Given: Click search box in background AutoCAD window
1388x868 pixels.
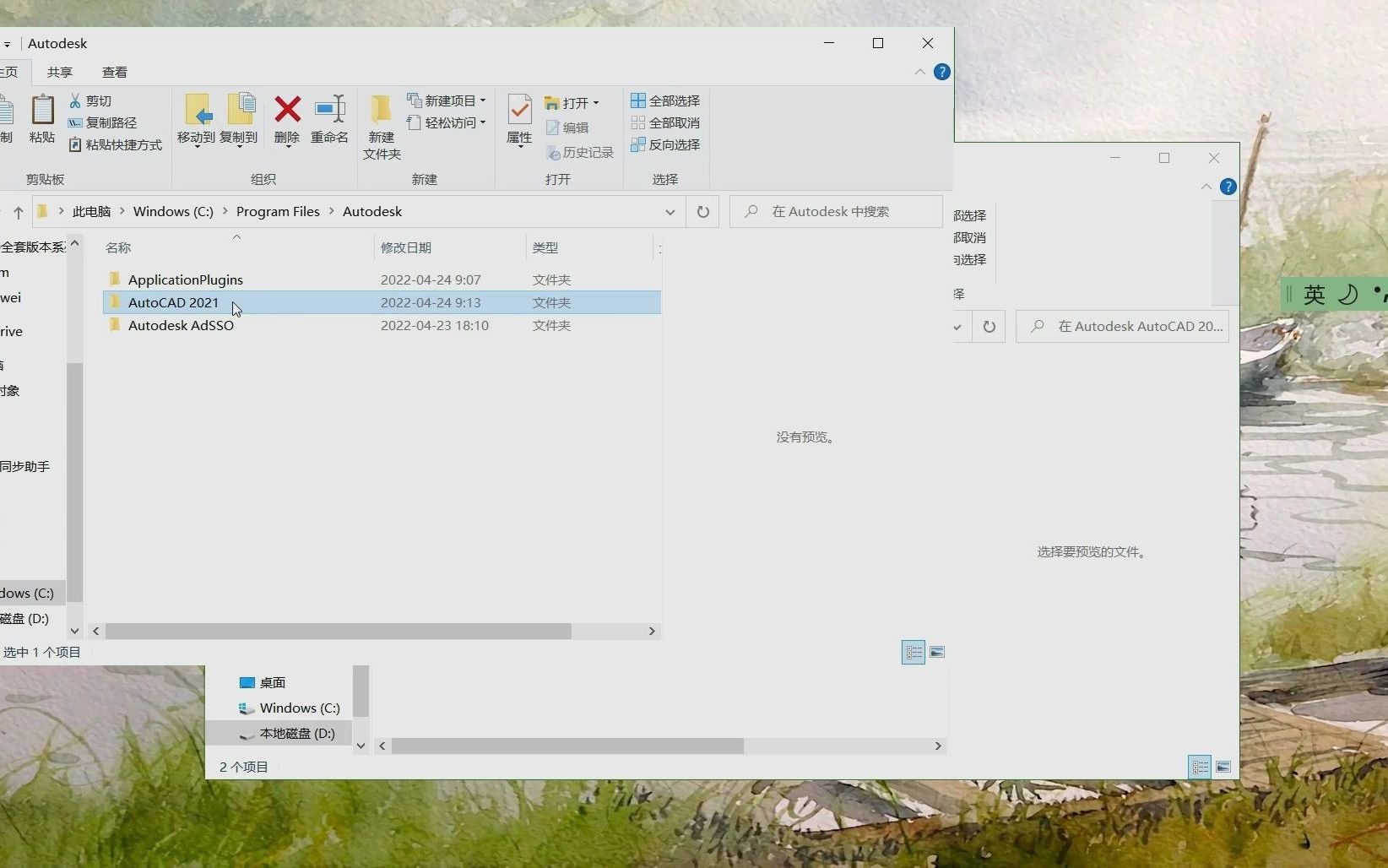Looking at the screenshot, I should pos(1122,326).
